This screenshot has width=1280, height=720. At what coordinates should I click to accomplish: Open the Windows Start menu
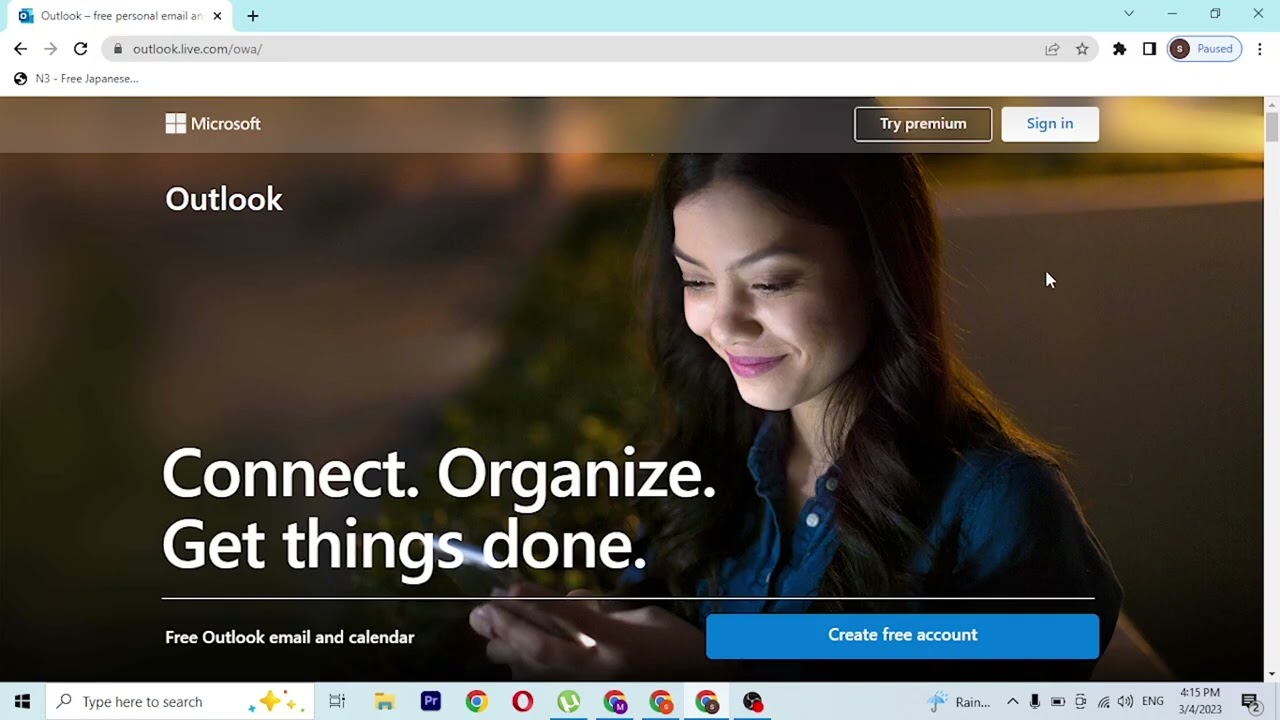(x=22, y=701)
